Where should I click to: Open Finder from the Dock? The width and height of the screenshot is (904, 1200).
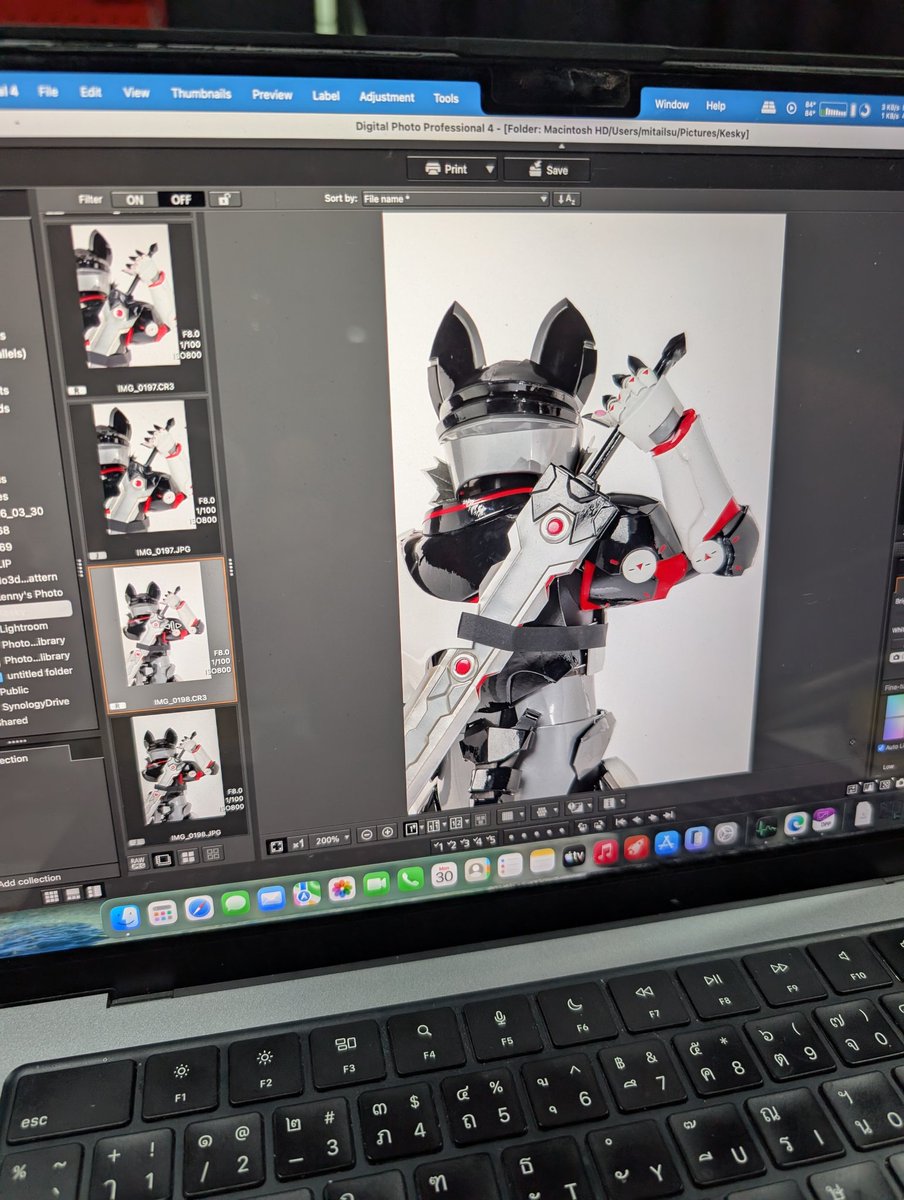[x=126, y=917]
